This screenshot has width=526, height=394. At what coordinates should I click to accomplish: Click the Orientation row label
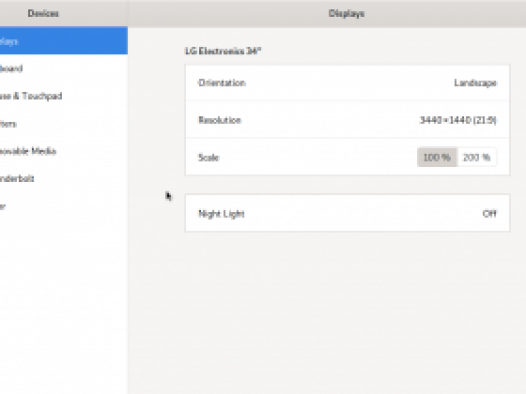222,83
